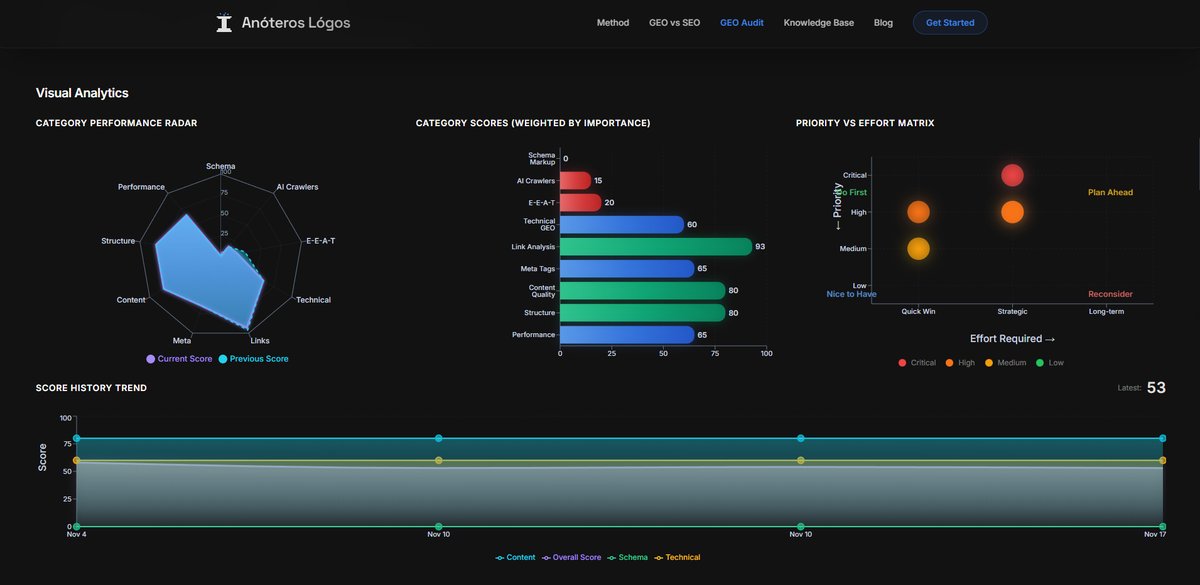The width and height of the screenshot is (1200, 585).
Task: Click the Performance radar axis label
Action: (141, 187)
